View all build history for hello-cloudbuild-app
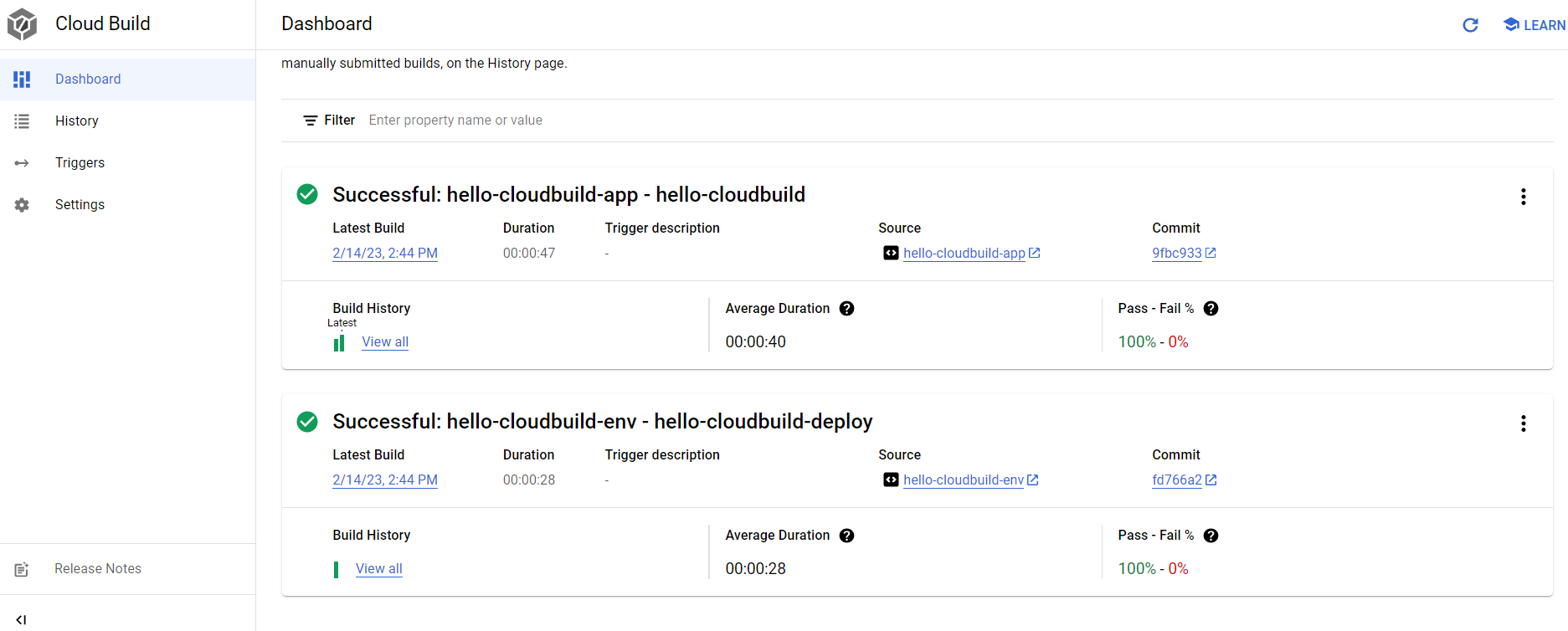 tap(385, 341)
